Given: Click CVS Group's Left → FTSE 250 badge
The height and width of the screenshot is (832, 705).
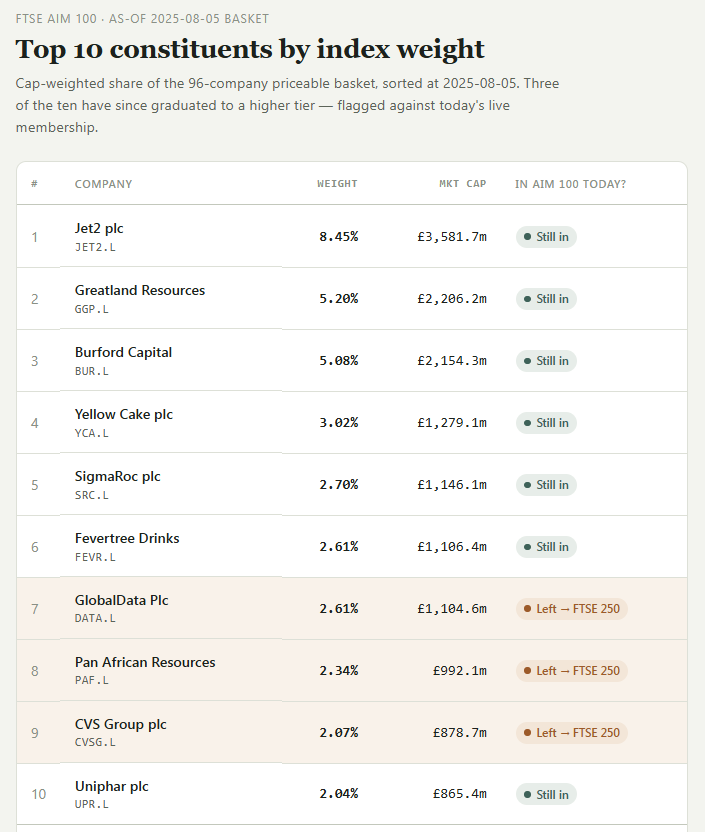Looking at the screenshot, I should [572, 733].
